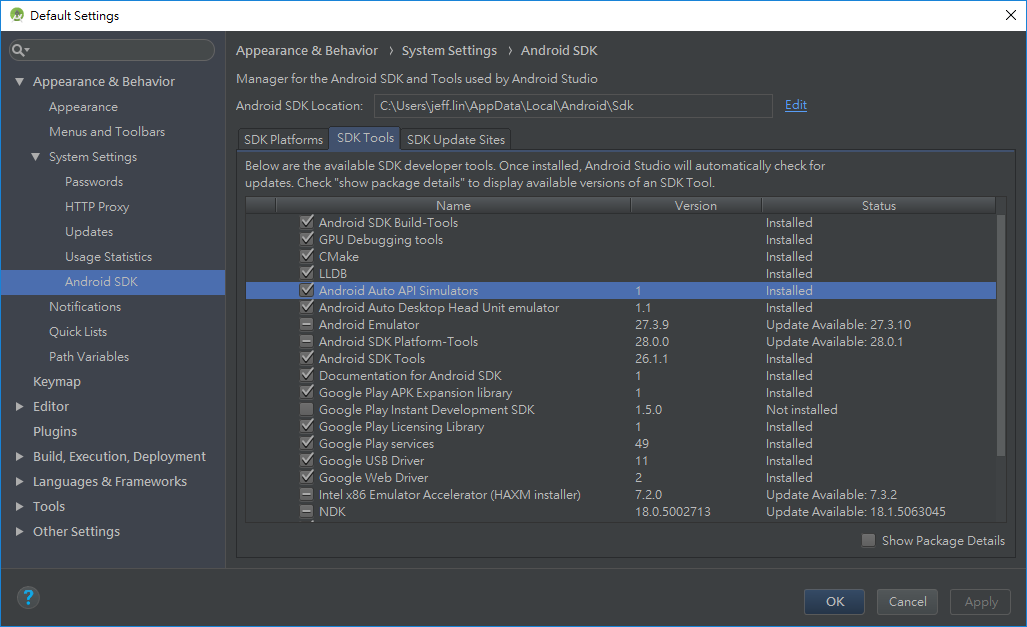Click the settings search field
This screenshot has height=627, width=1027.
[x=112, y=50]
